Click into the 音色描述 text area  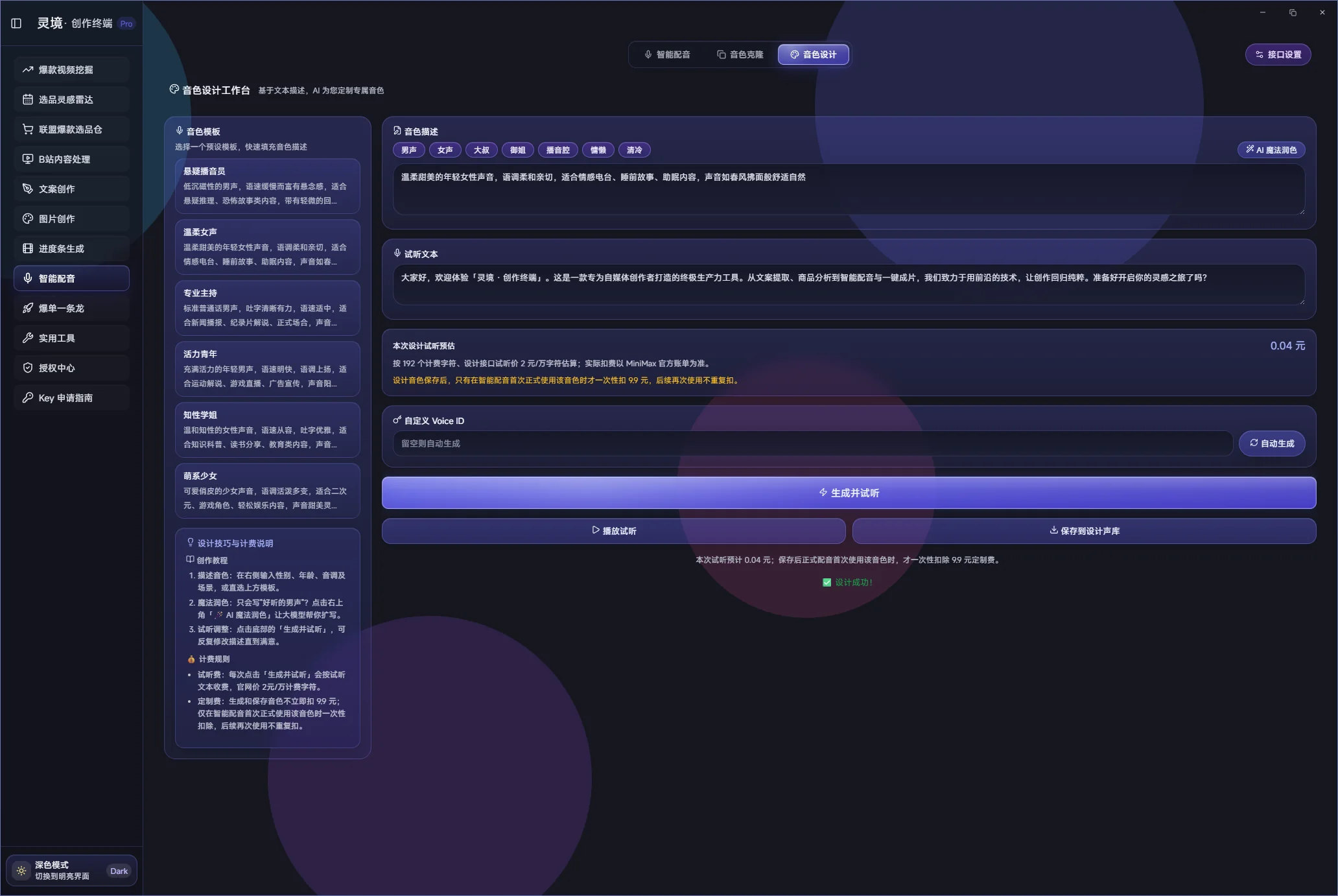click(x=849, y=189)
